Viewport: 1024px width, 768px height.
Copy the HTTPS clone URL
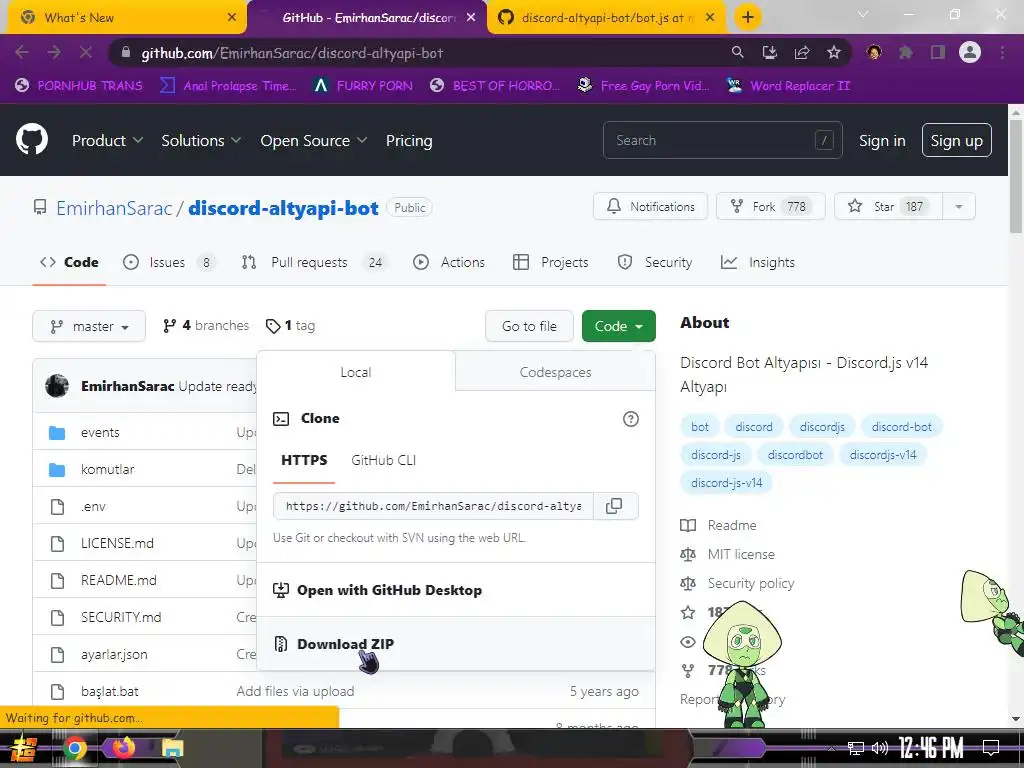tap(615, 506)
